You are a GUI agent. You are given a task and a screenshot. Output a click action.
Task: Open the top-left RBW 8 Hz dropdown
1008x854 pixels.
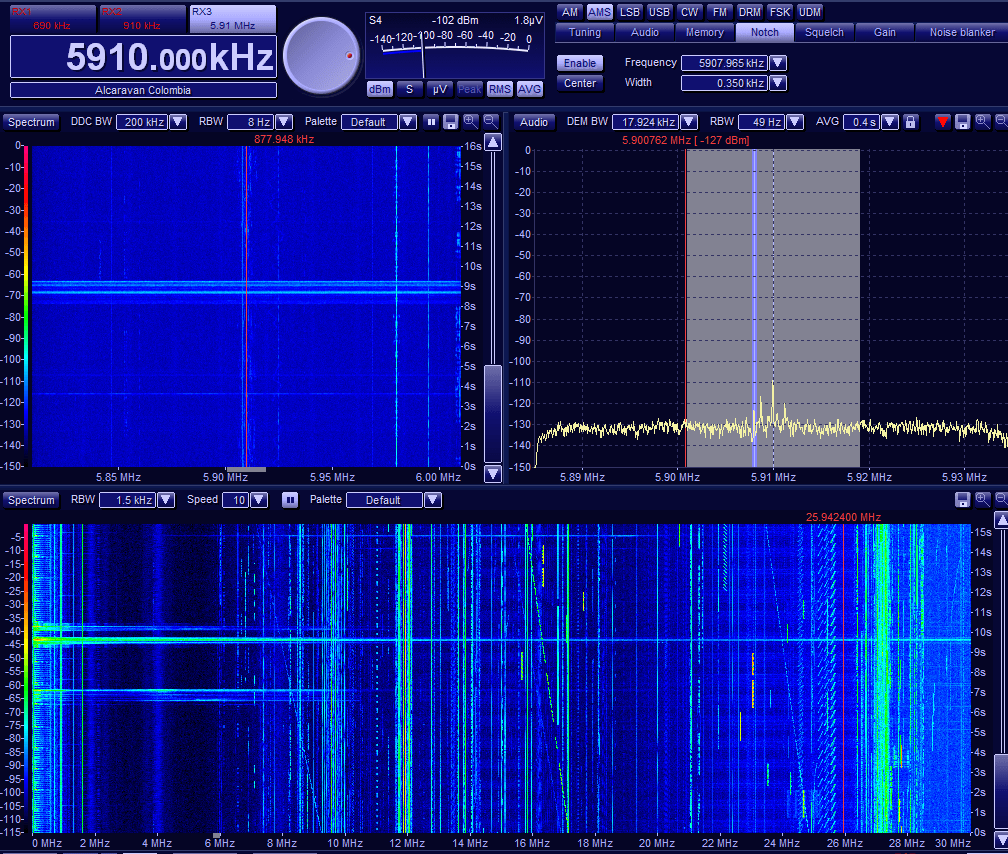(284, 122)
